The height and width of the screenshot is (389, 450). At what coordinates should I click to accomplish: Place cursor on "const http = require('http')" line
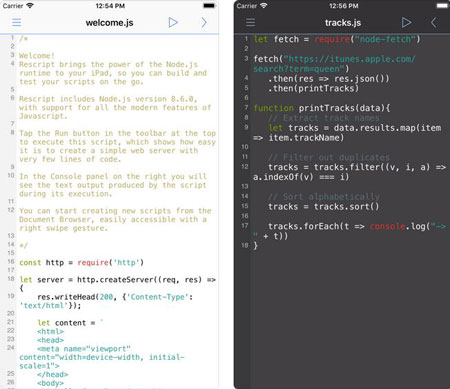(81, 263)
